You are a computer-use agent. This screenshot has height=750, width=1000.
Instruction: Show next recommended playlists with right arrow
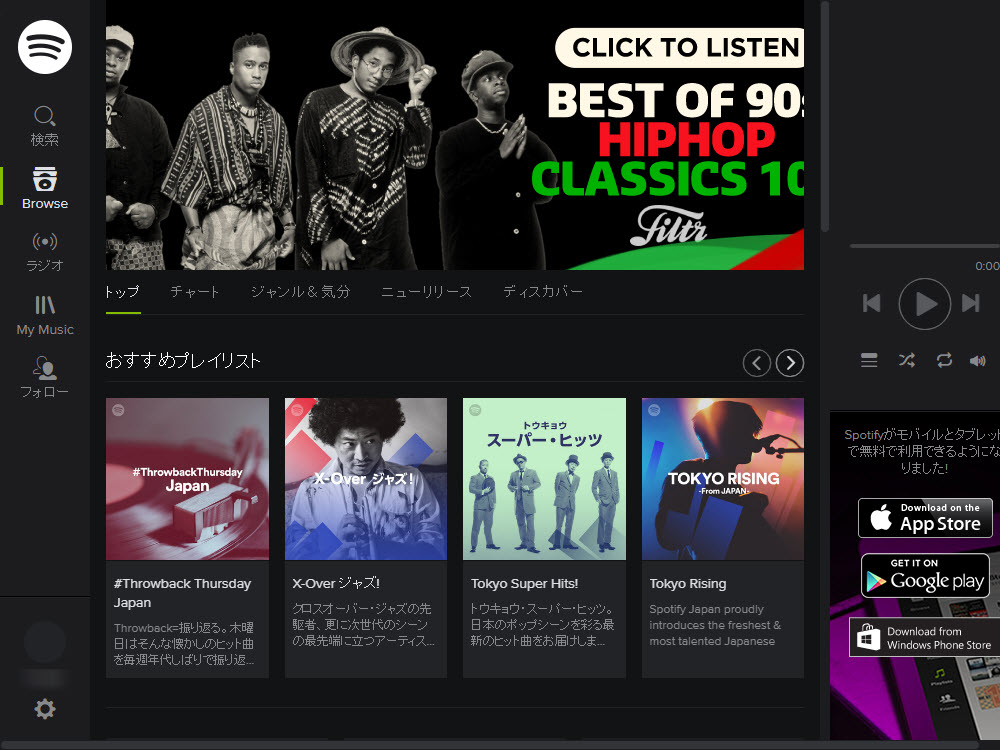(x=790, y=363)
